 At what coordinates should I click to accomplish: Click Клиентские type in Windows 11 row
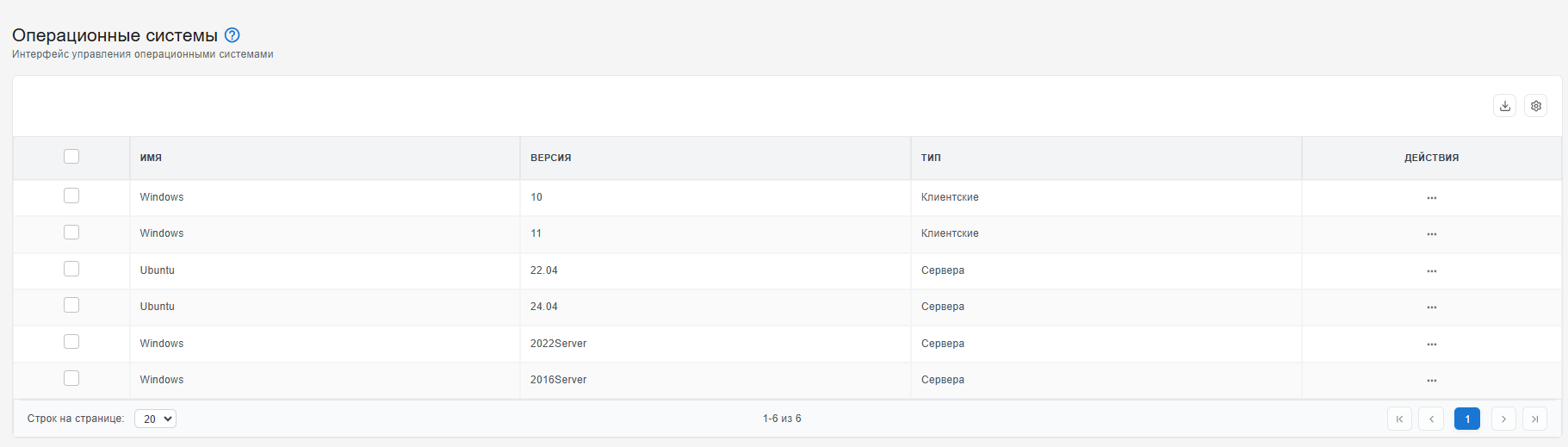coord(950,233)
